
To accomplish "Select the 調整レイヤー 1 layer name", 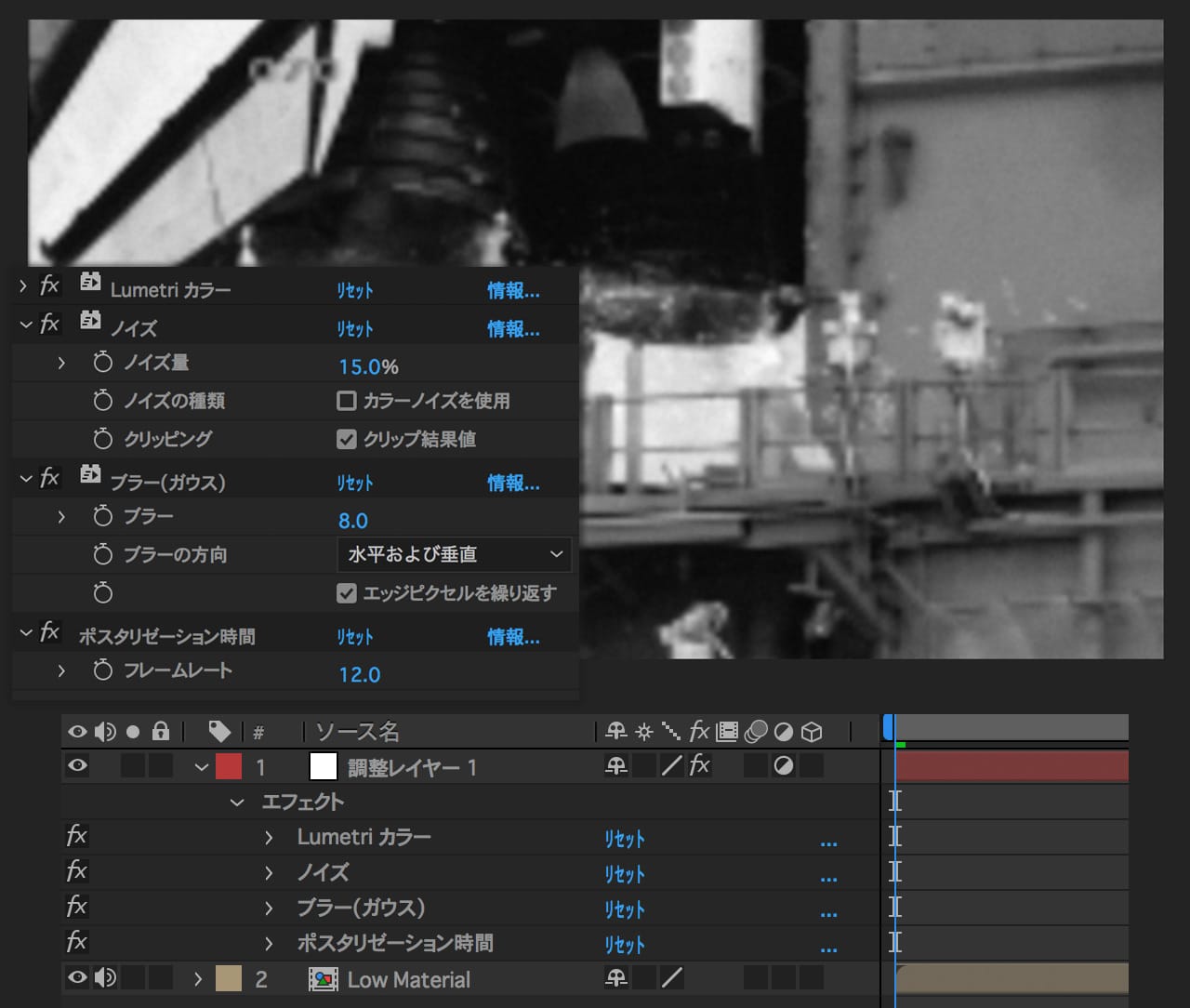I will [x=412, y=767].
